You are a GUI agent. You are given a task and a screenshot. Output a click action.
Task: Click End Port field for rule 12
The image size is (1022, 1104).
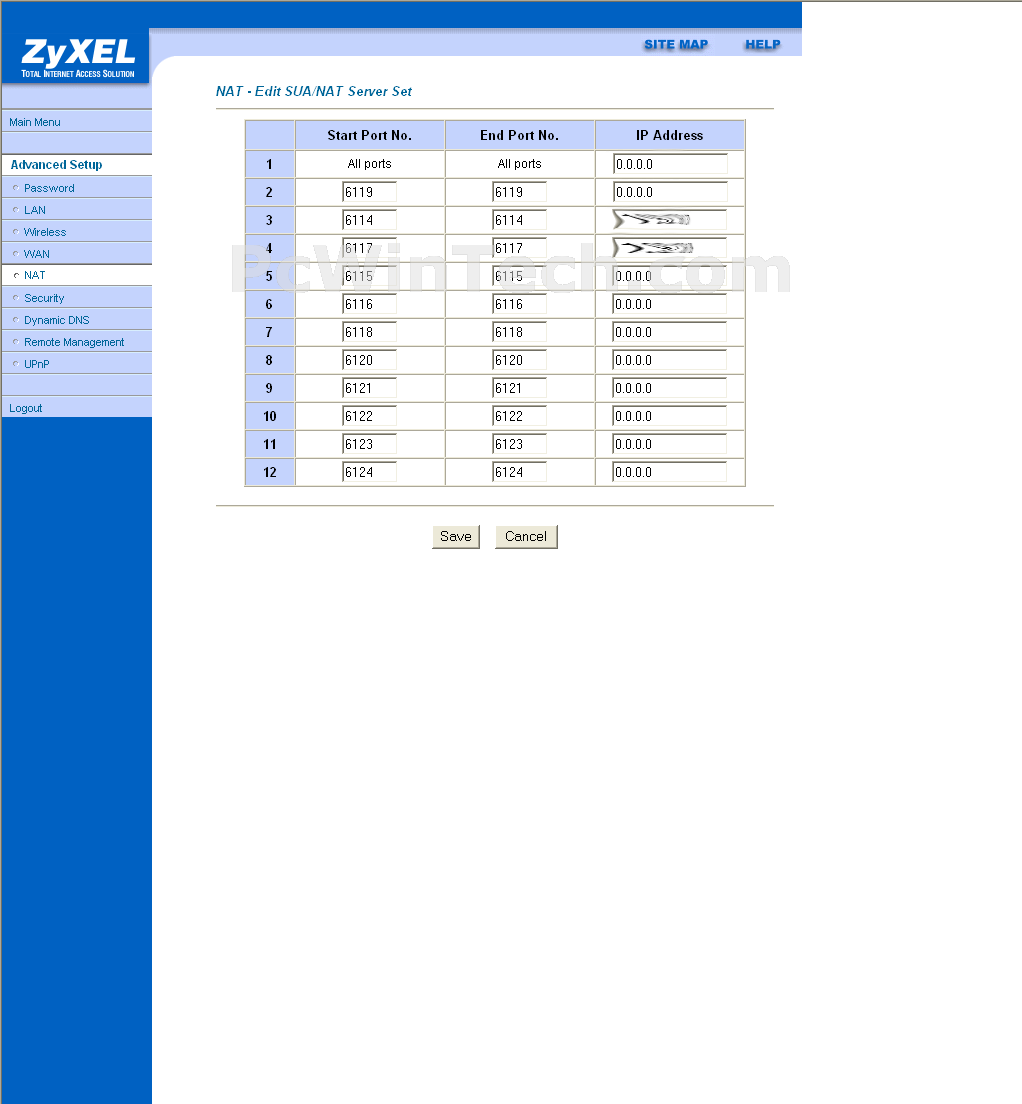[519, 472]
